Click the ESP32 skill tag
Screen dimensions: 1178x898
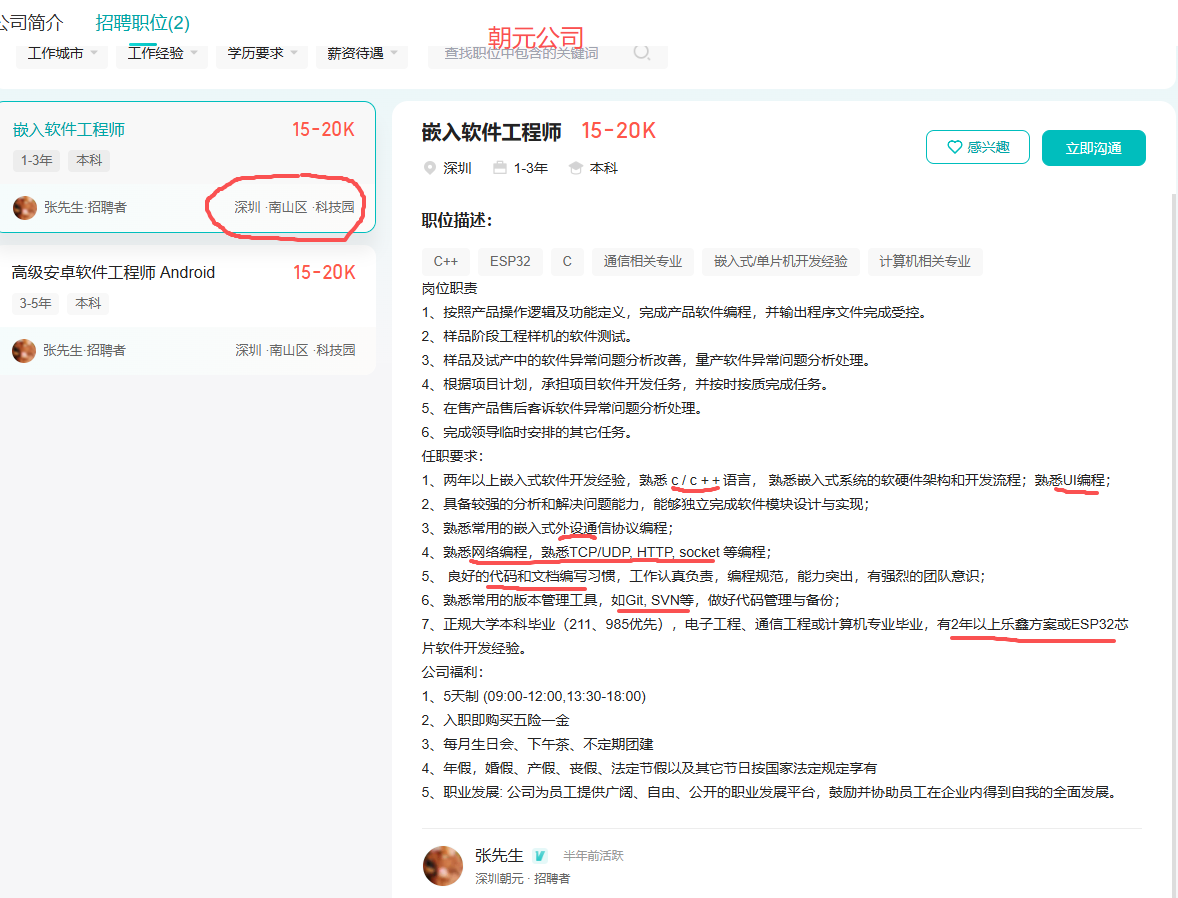click(x=510, y=261)
